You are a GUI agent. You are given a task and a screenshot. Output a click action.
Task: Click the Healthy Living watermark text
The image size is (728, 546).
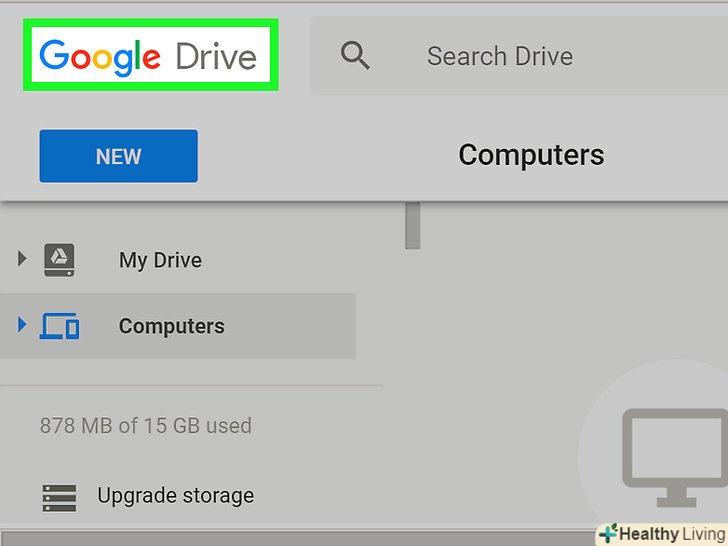click(x=671, y=534)
